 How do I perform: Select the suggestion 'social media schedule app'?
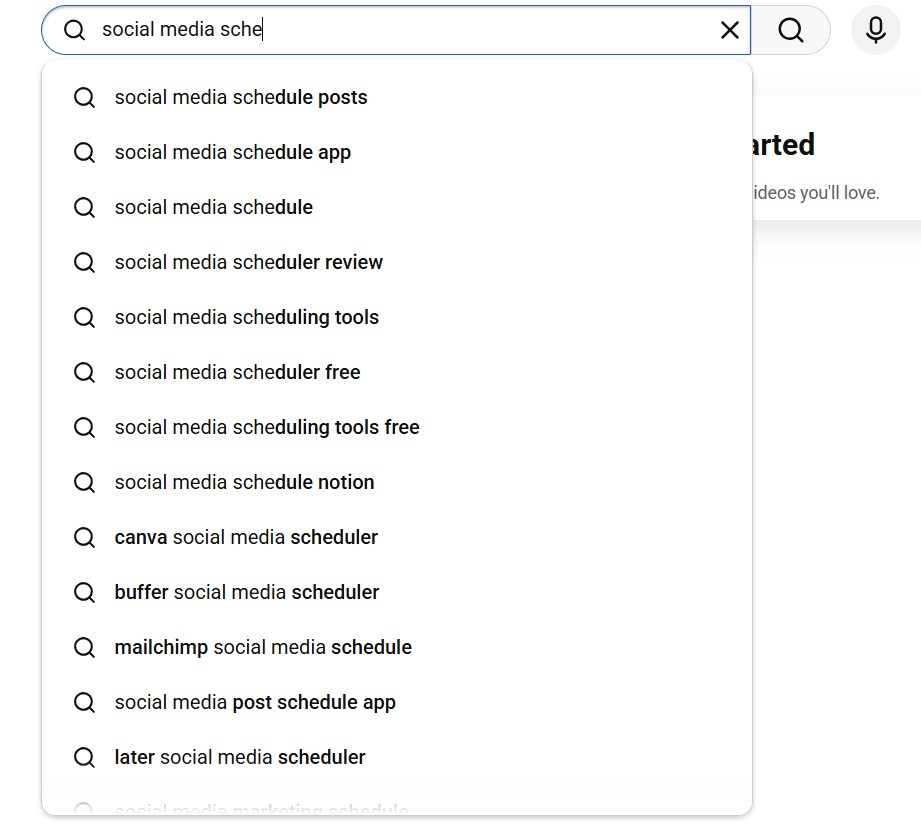[234, 152]
